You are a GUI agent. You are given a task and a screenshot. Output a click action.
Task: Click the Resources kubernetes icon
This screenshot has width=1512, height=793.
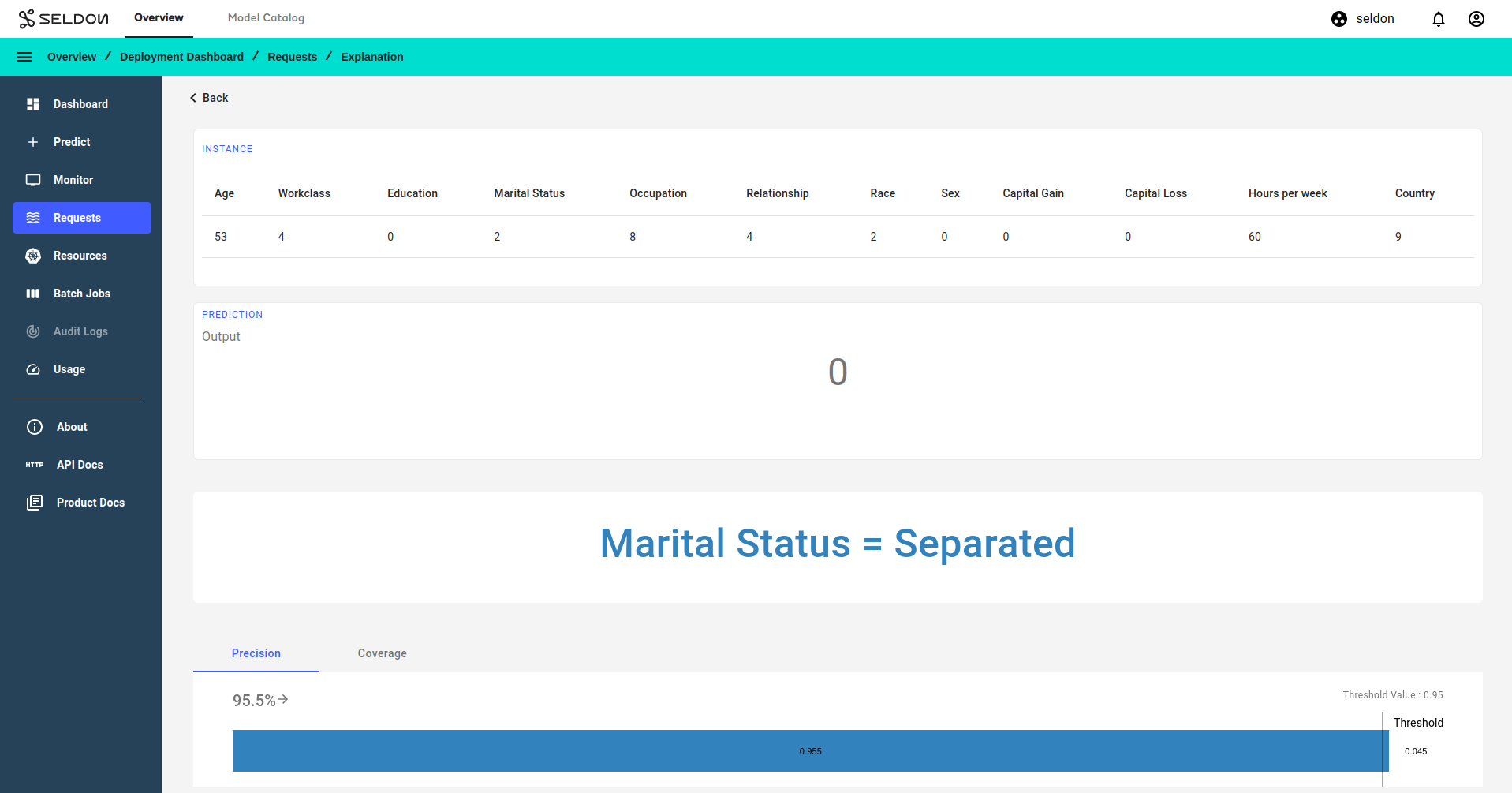coord(33,256)
